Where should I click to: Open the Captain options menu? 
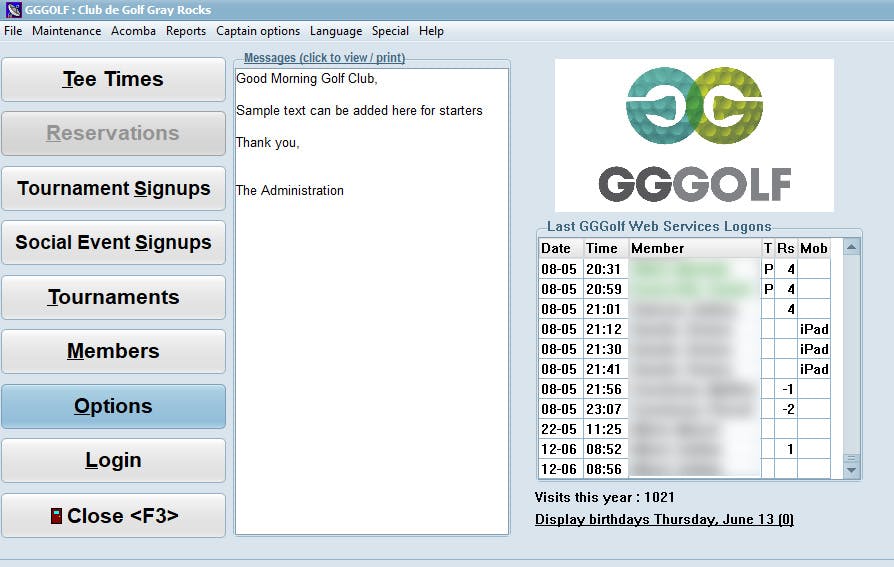(258, 31)
